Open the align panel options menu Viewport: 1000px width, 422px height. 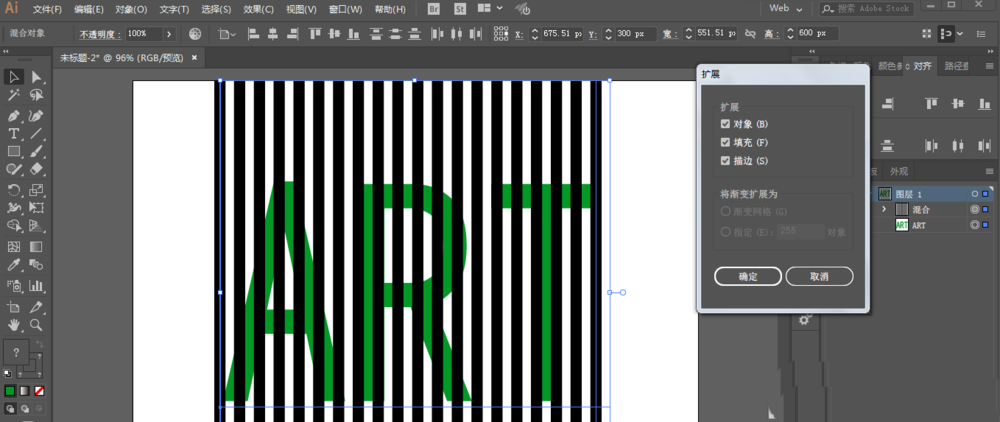pos(989,66)
